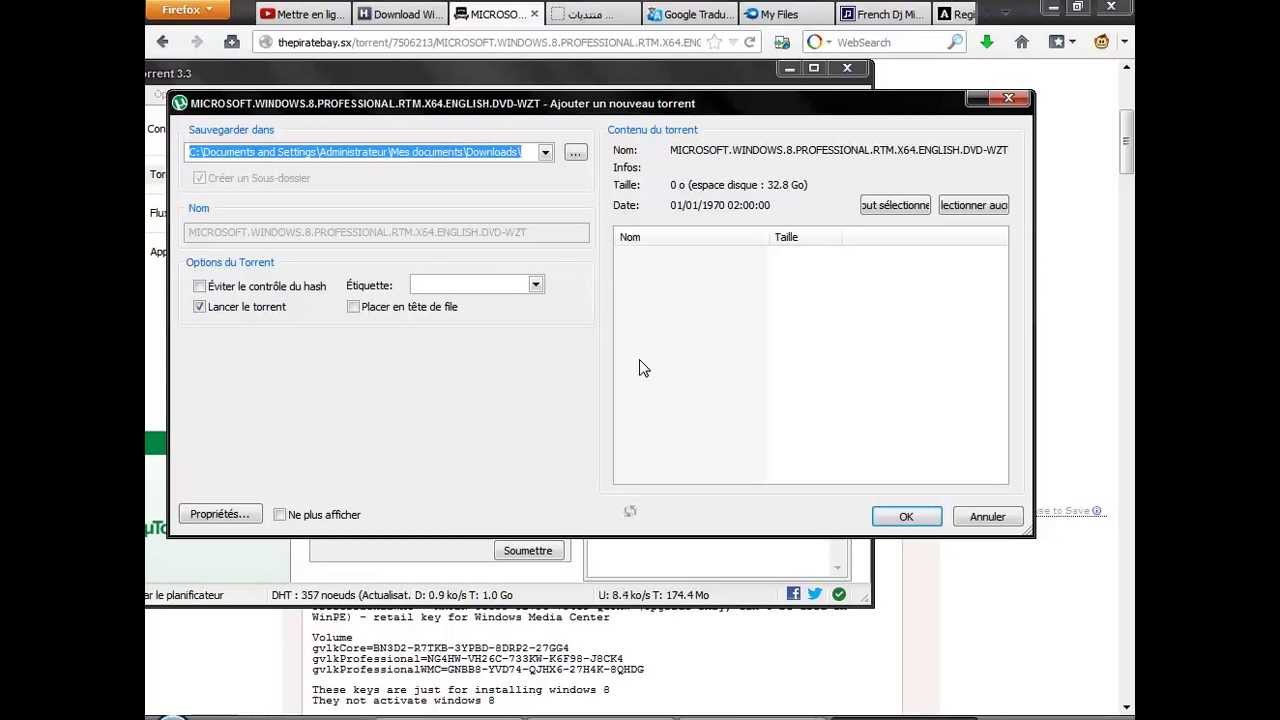The height and width of the screenshot is (720, 1280).
Task: Reload the page with refresh icon
Action: tap(750, 42)
